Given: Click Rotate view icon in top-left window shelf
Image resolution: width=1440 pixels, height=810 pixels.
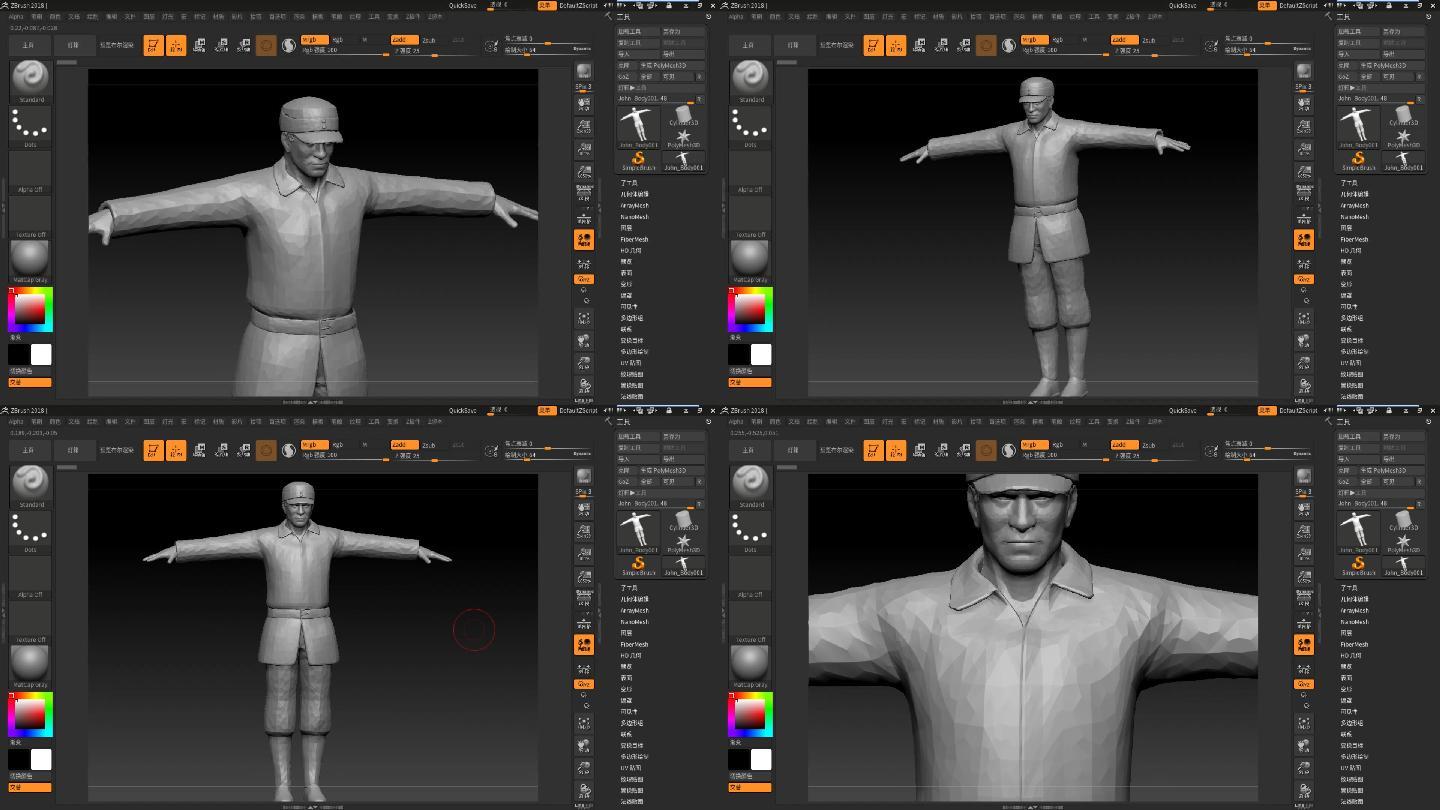Looking at the screenshot, I should 584,385.
